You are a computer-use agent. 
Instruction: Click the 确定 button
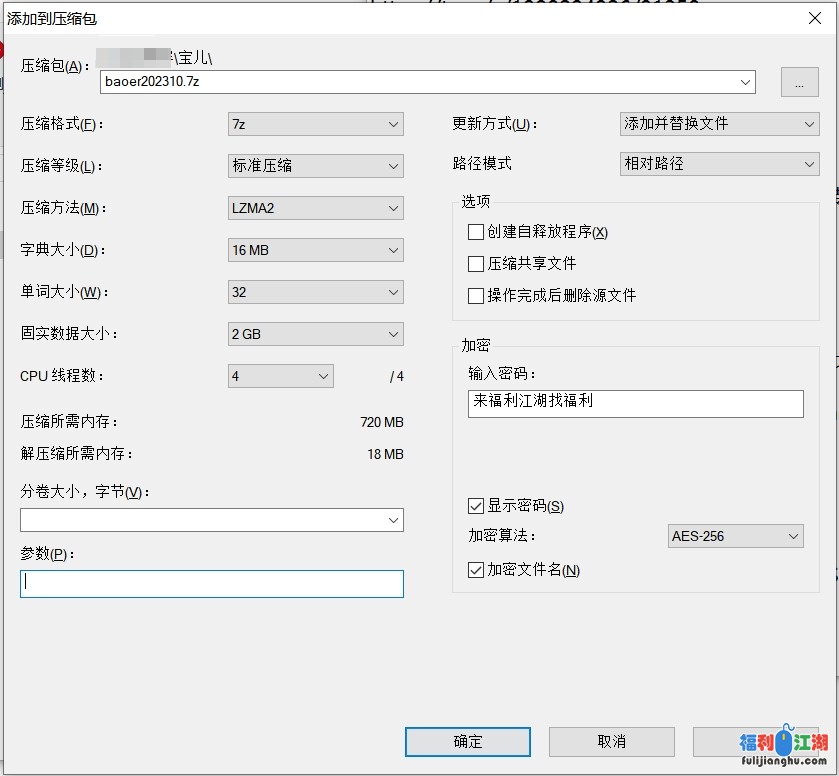[x=467, y=742]
